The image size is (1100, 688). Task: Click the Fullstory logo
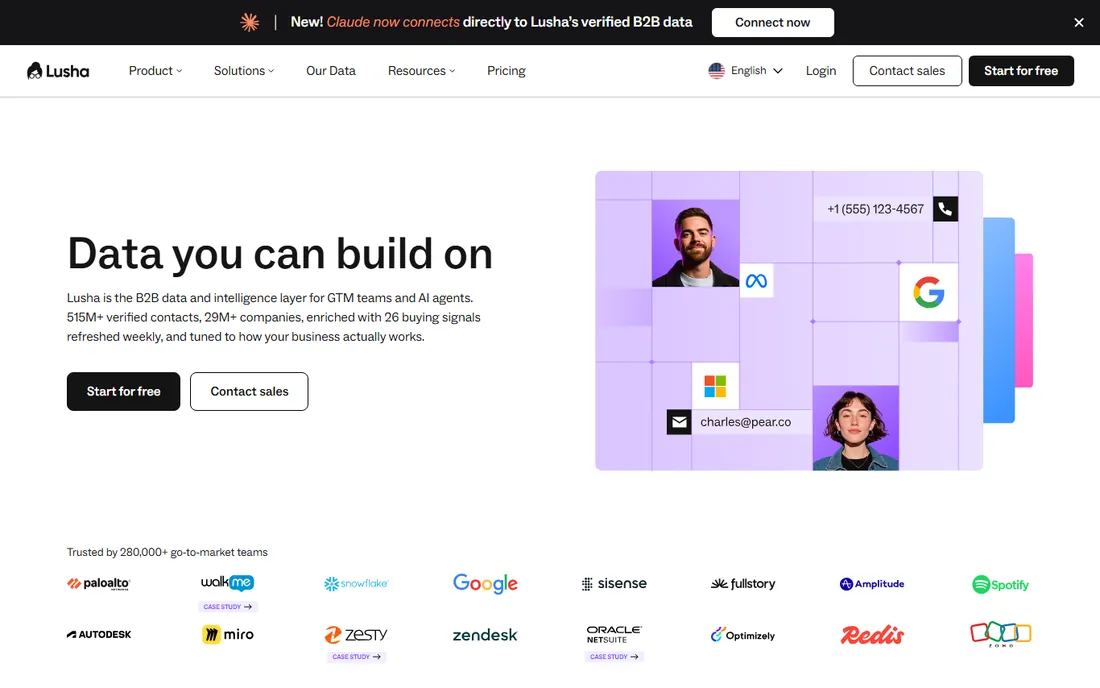(x=743, y=584)
